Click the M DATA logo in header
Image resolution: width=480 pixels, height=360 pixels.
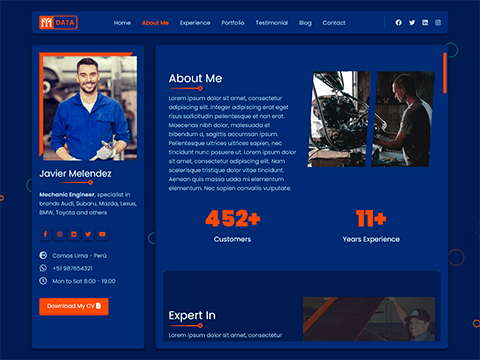58,23
